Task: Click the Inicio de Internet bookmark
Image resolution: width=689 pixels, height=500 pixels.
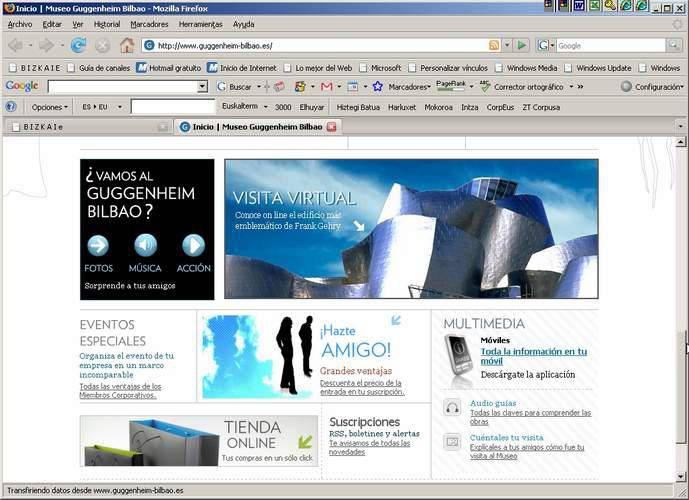Action: coord(242,68)
